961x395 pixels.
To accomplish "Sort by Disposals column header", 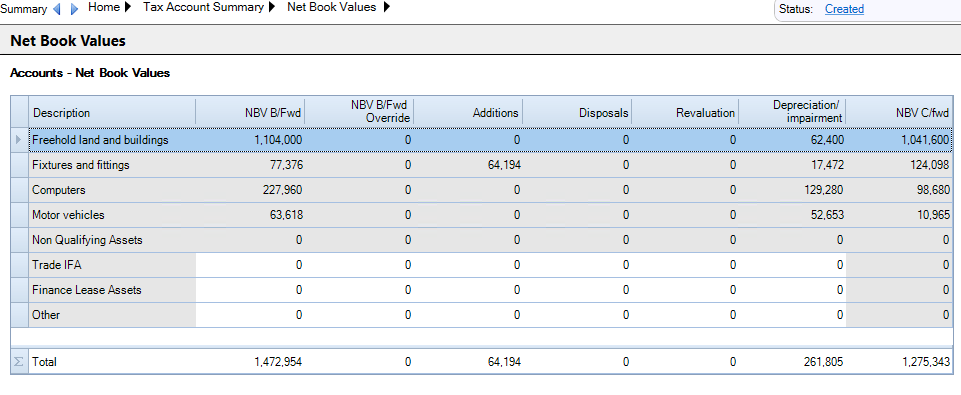I will (577, 113).
